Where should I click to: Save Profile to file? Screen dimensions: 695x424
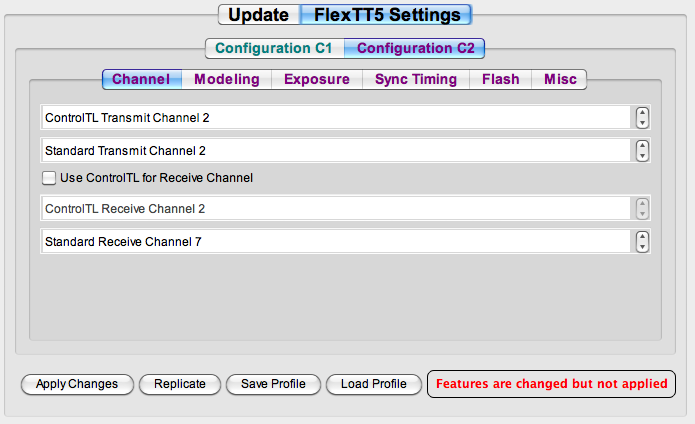pos(273,384)
